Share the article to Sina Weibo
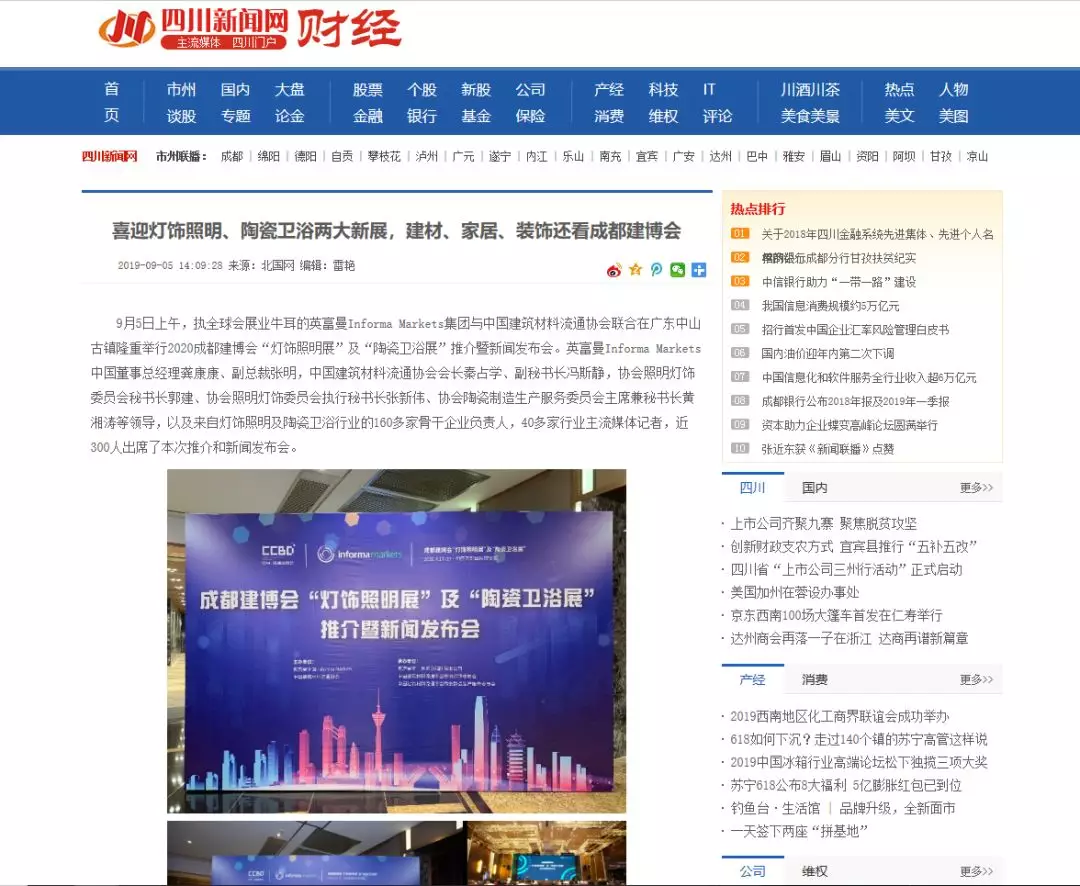1080x886 pixels. click(x=614, y=270)
